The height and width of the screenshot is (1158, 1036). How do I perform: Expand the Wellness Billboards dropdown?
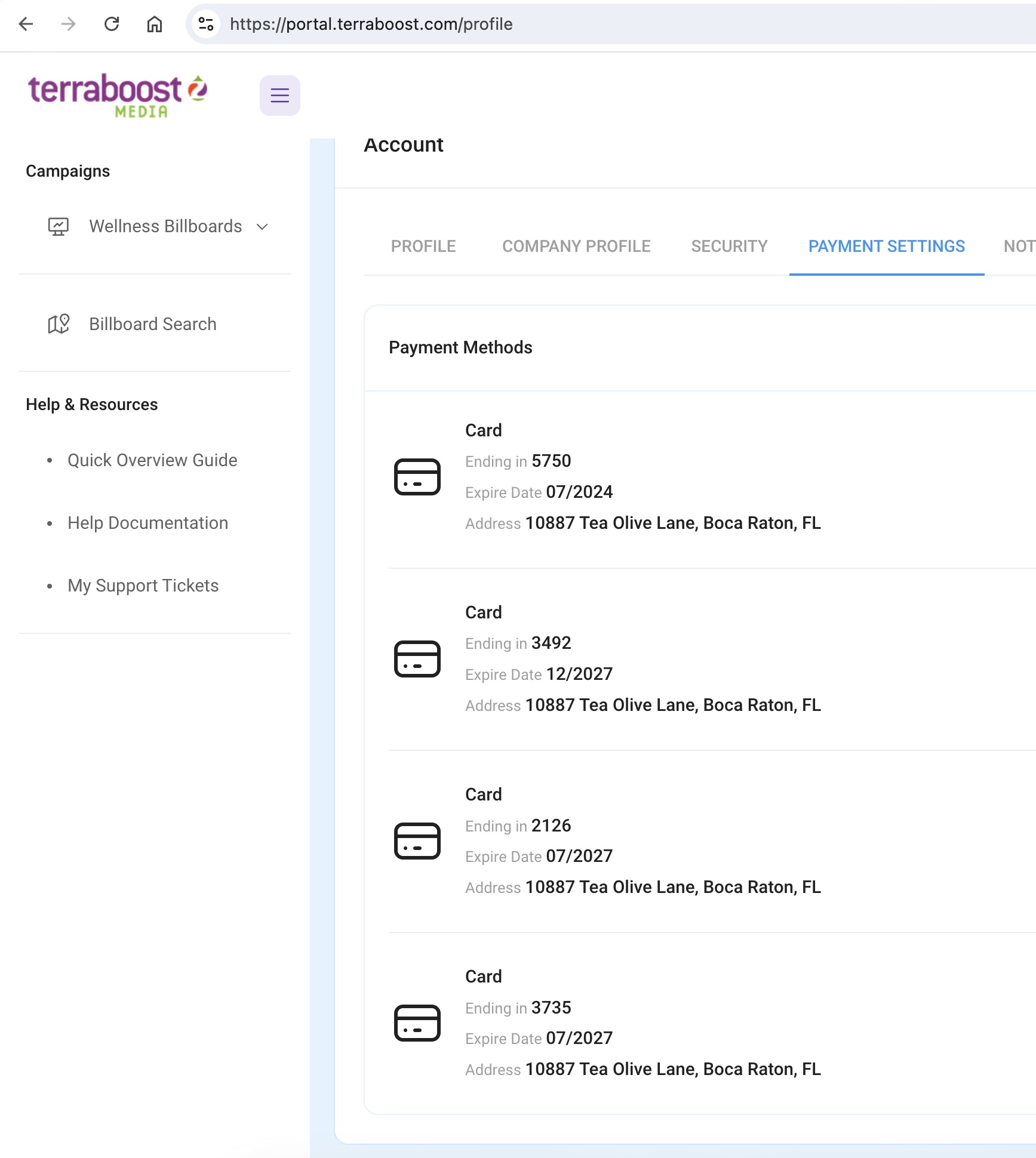point(263,227)
